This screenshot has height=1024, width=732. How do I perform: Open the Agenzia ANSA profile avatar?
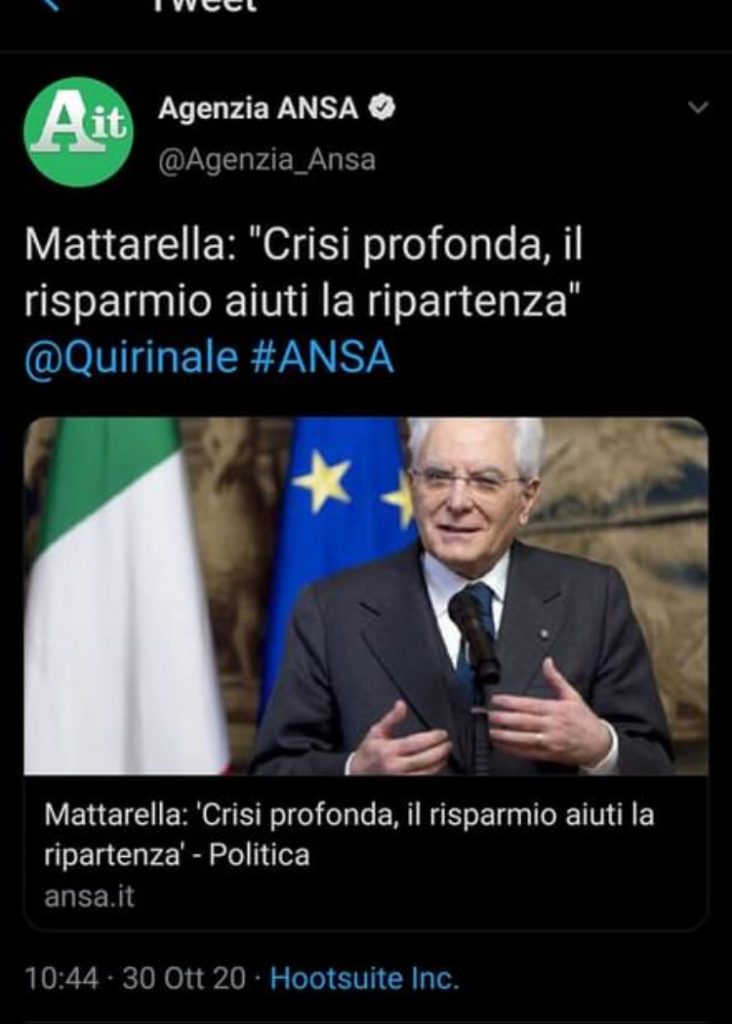click(78, 132)
